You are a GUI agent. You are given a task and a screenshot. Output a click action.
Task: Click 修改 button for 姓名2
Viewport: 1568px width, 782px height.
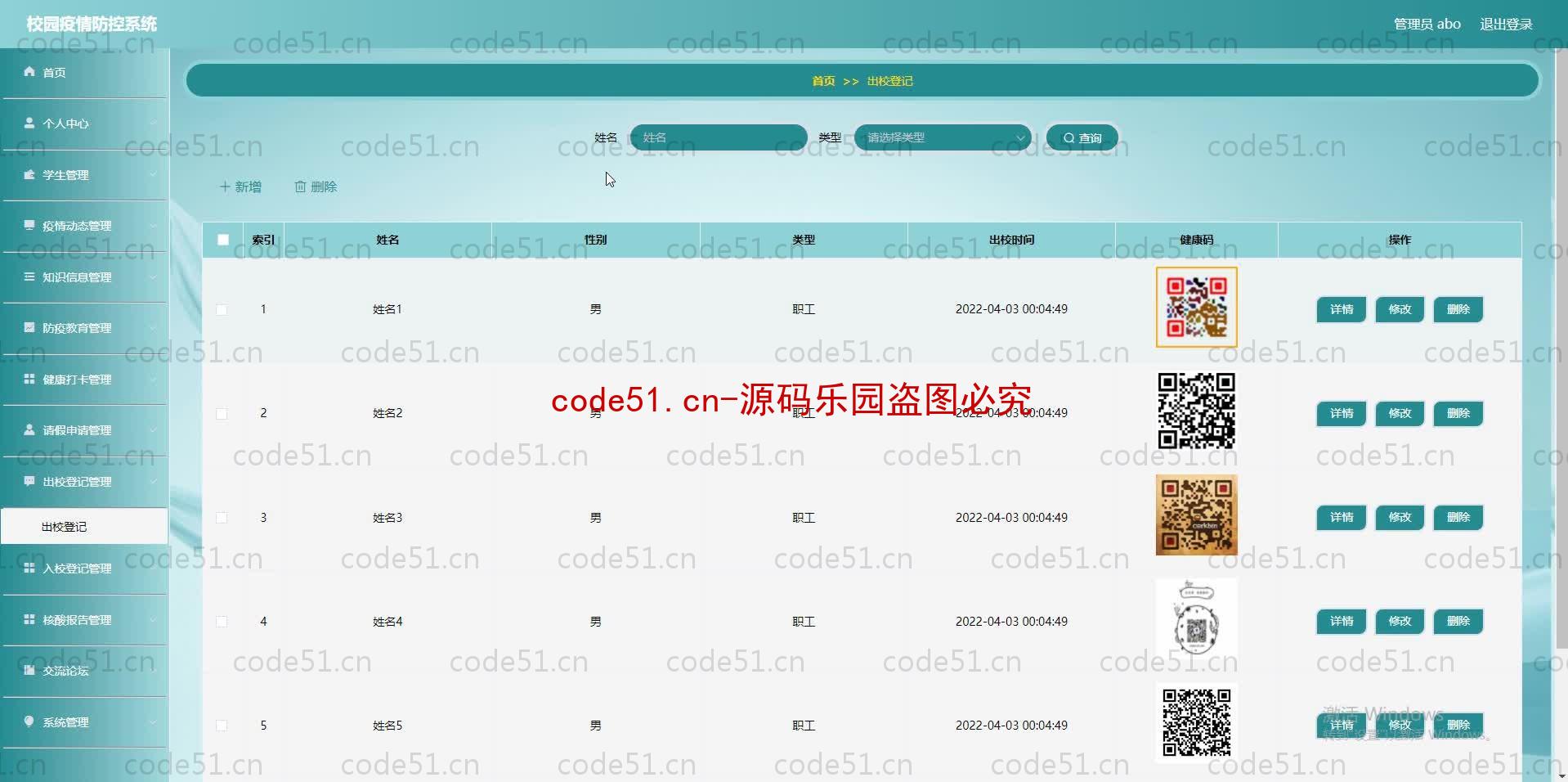click(1400, 413)
